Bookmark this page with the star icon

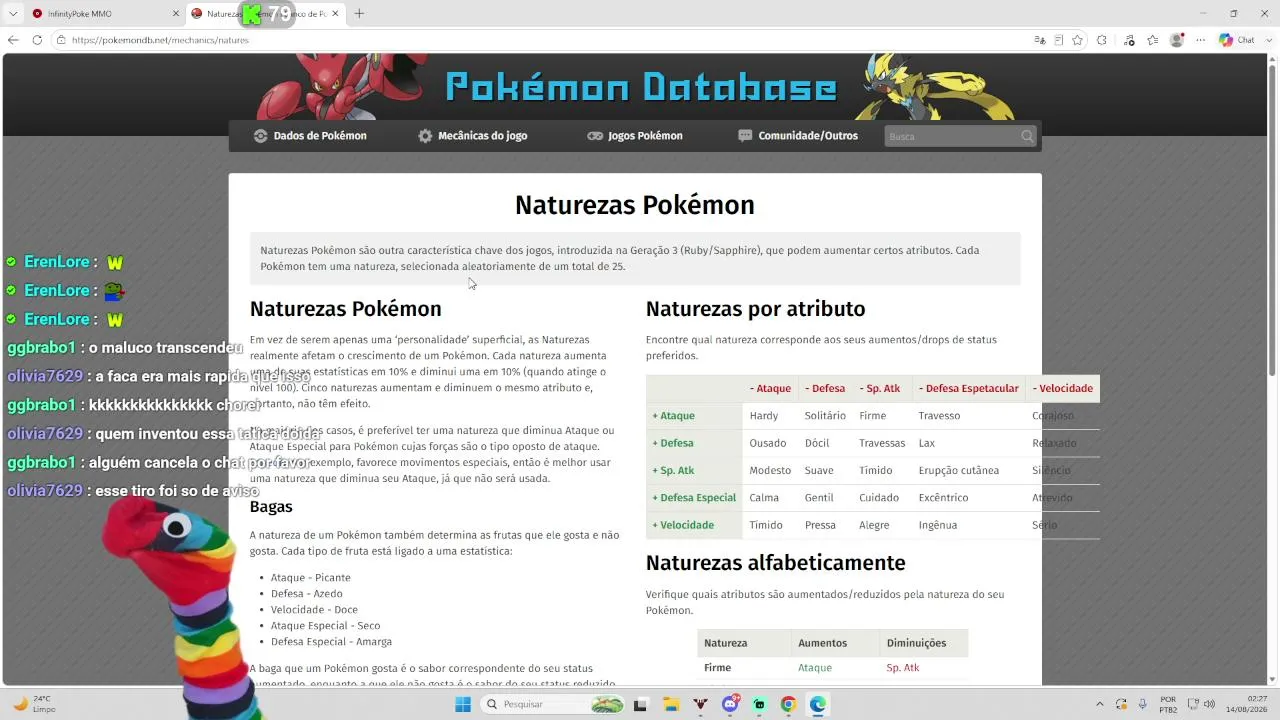pyautogui.click(x=1077, y=40)
